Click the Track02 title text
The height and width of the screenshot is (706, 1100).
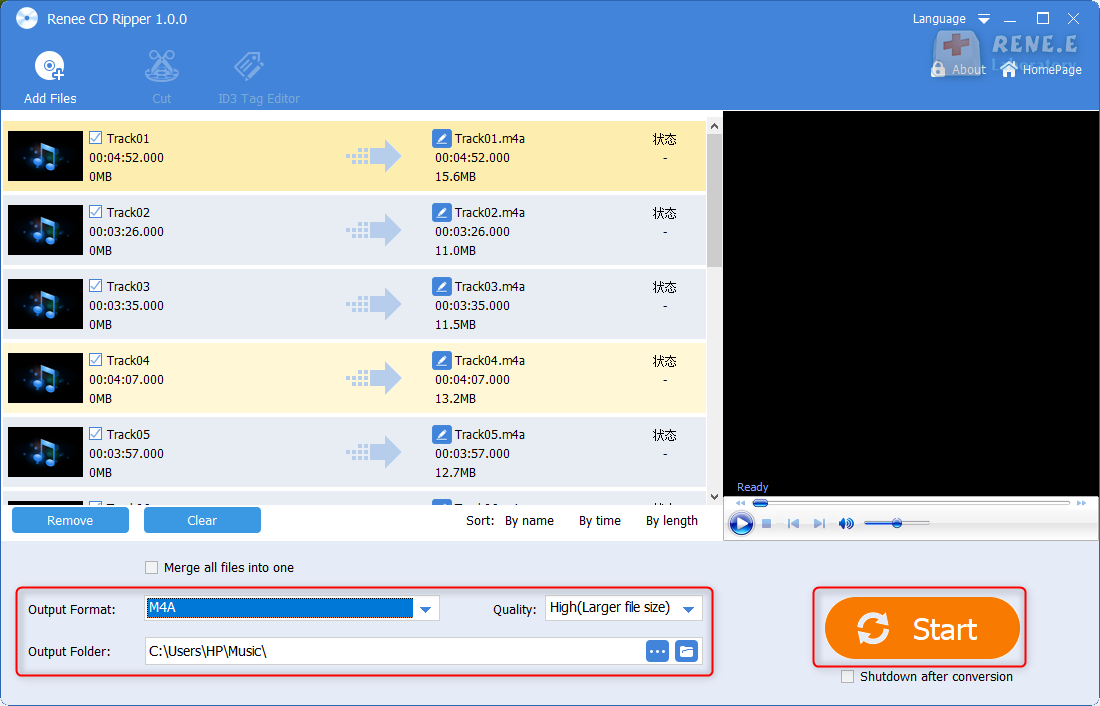(x=128, y=212)
